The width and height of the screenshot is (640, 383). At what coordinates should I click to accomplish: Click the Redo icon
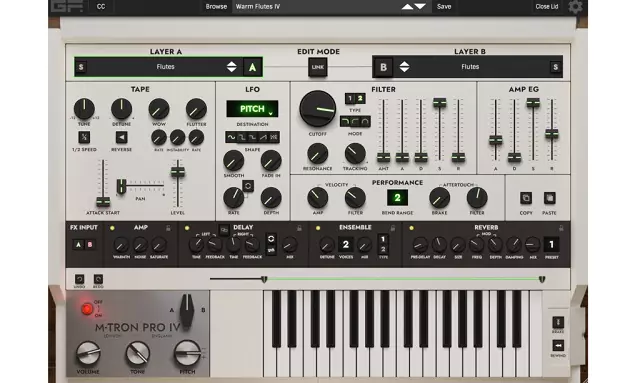pos(98,279)
